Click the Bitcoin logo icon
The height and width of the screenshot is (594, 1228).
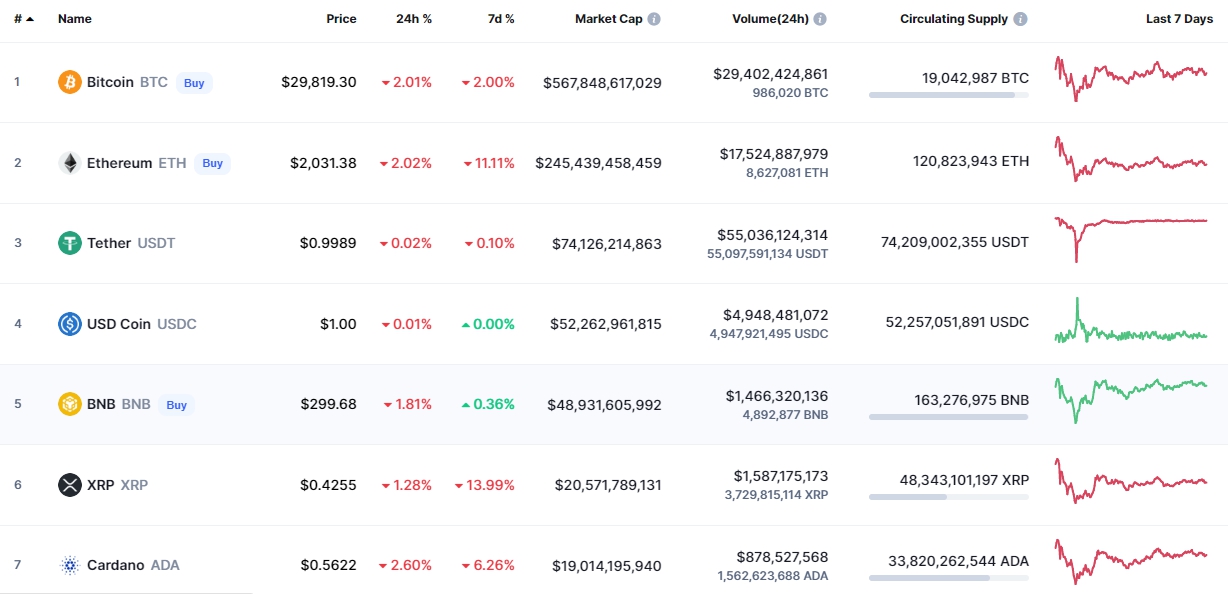[70, 82]
